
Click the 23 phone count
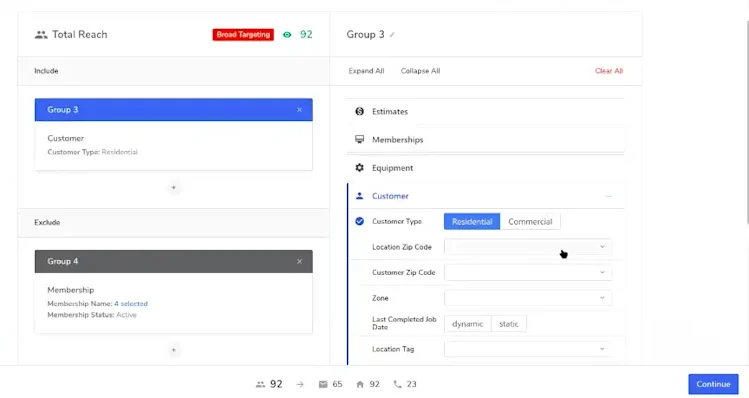click(x=412, y=384)
